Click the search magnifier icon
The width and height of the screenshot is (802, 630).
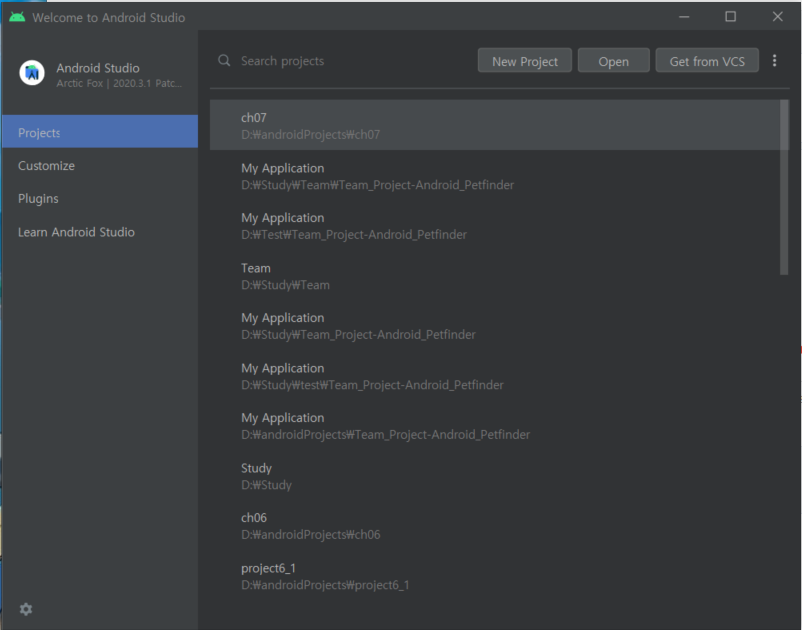coord(224,61)
